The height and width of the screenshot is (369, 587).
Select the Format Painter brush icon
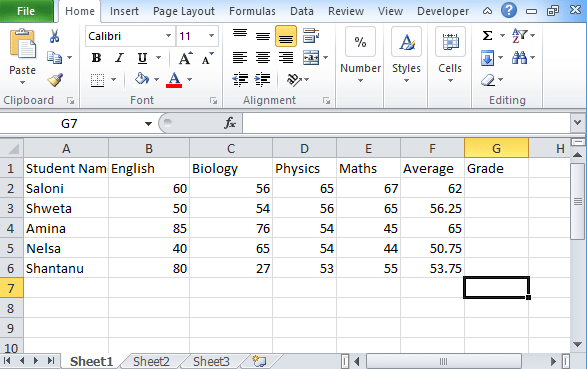coord(55,80)
